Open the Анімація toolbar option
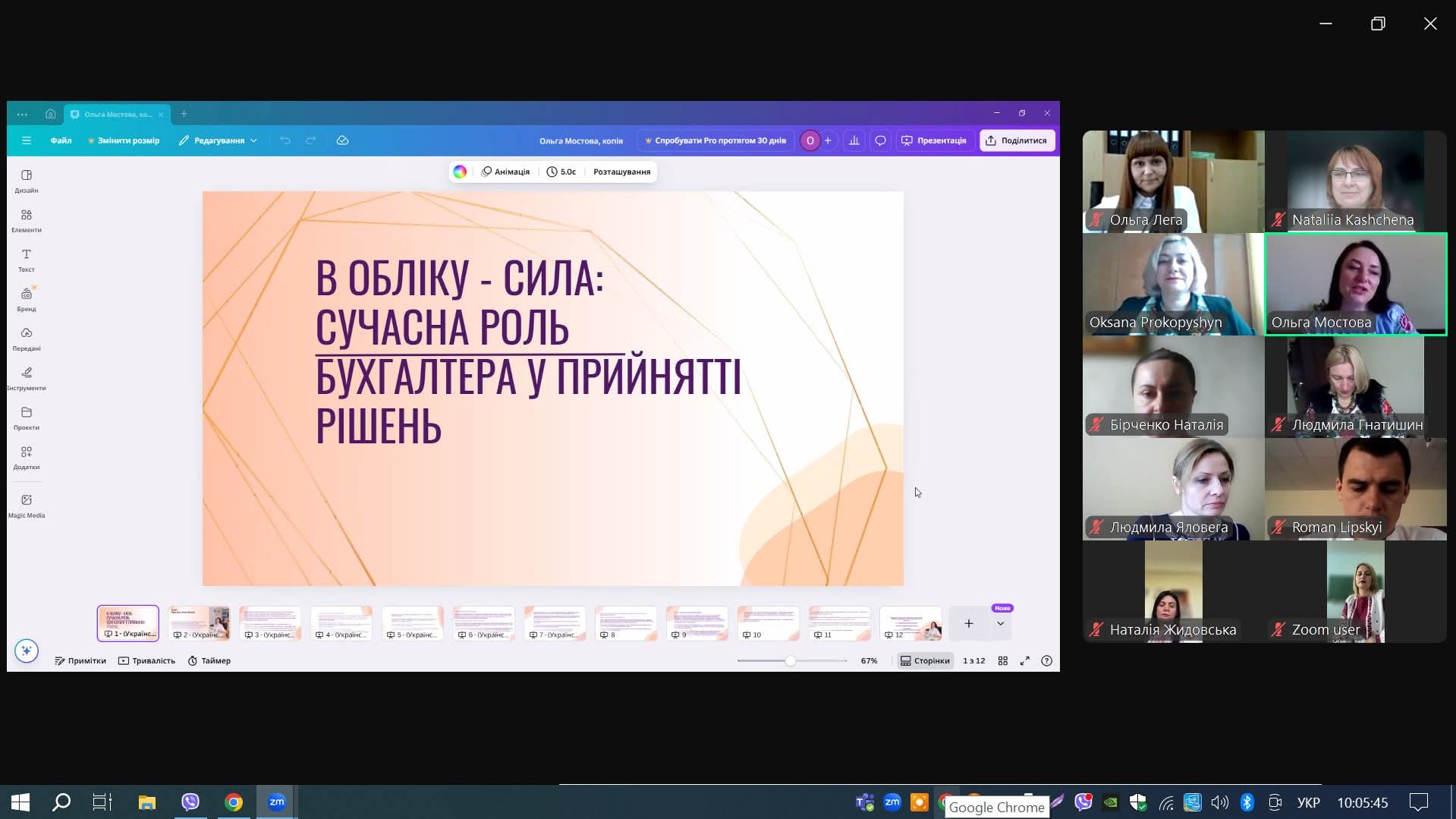 pyautogui.click(x=506, y=172)
